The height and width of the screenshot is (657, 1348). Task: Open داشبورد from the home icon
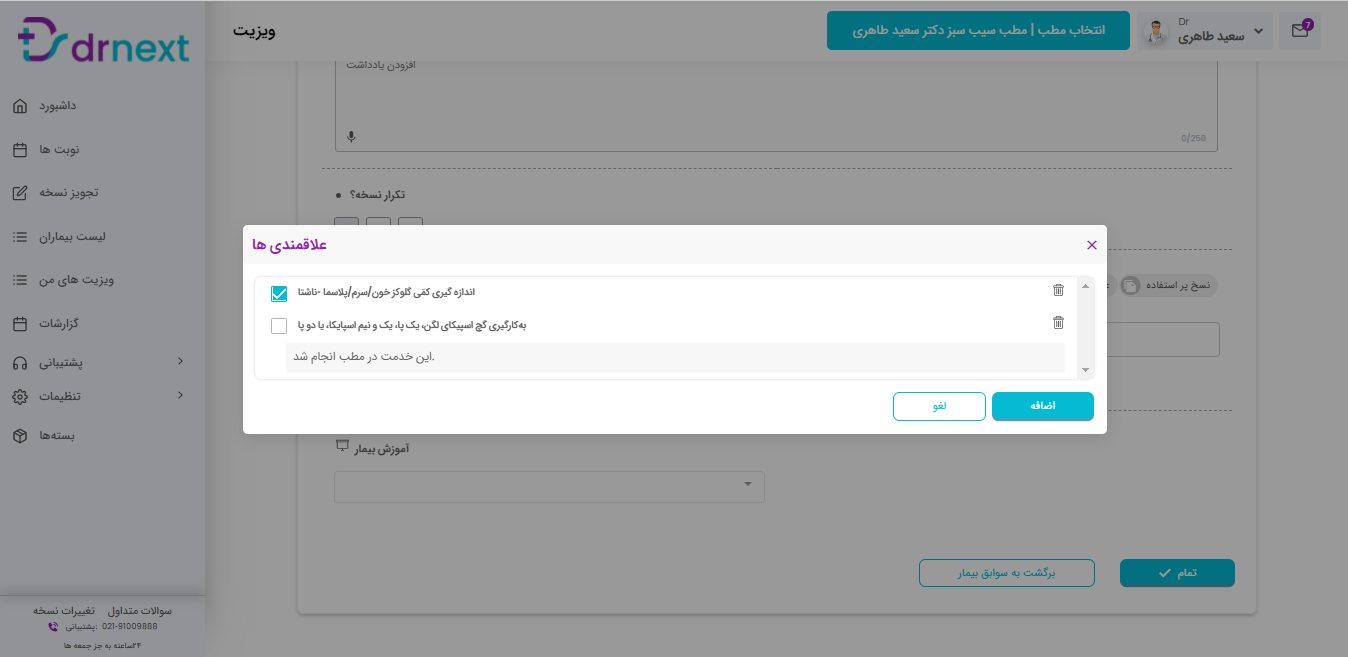tap(20, 106)
